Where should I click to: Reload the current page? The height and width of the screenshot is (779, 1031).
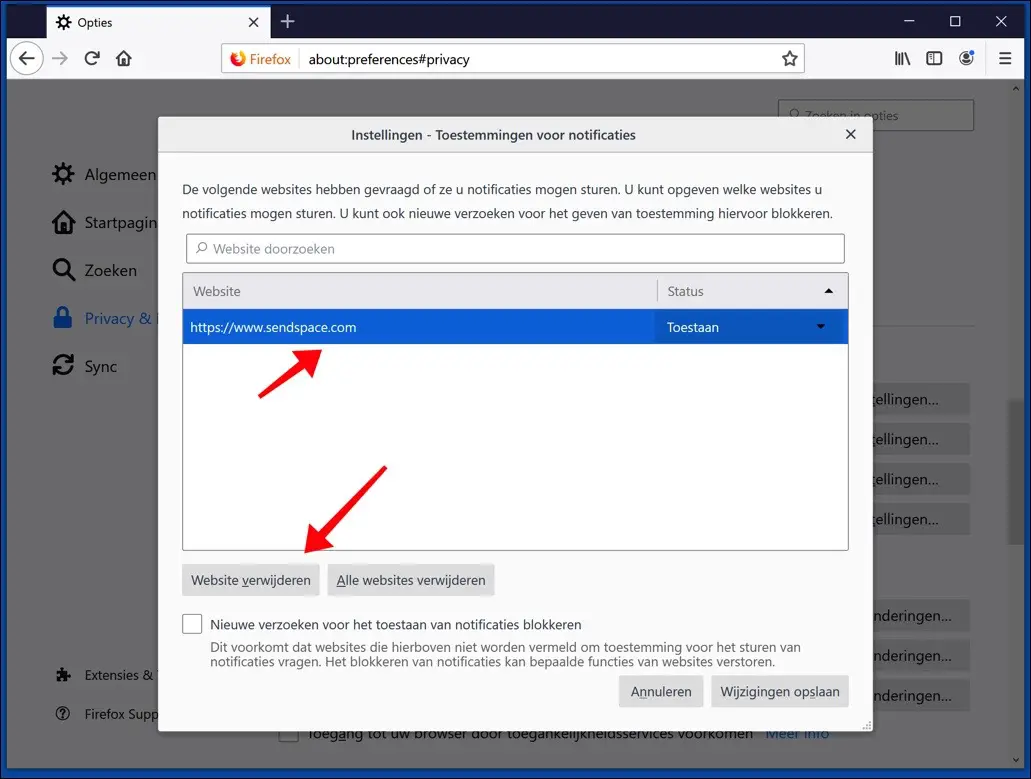92,59
